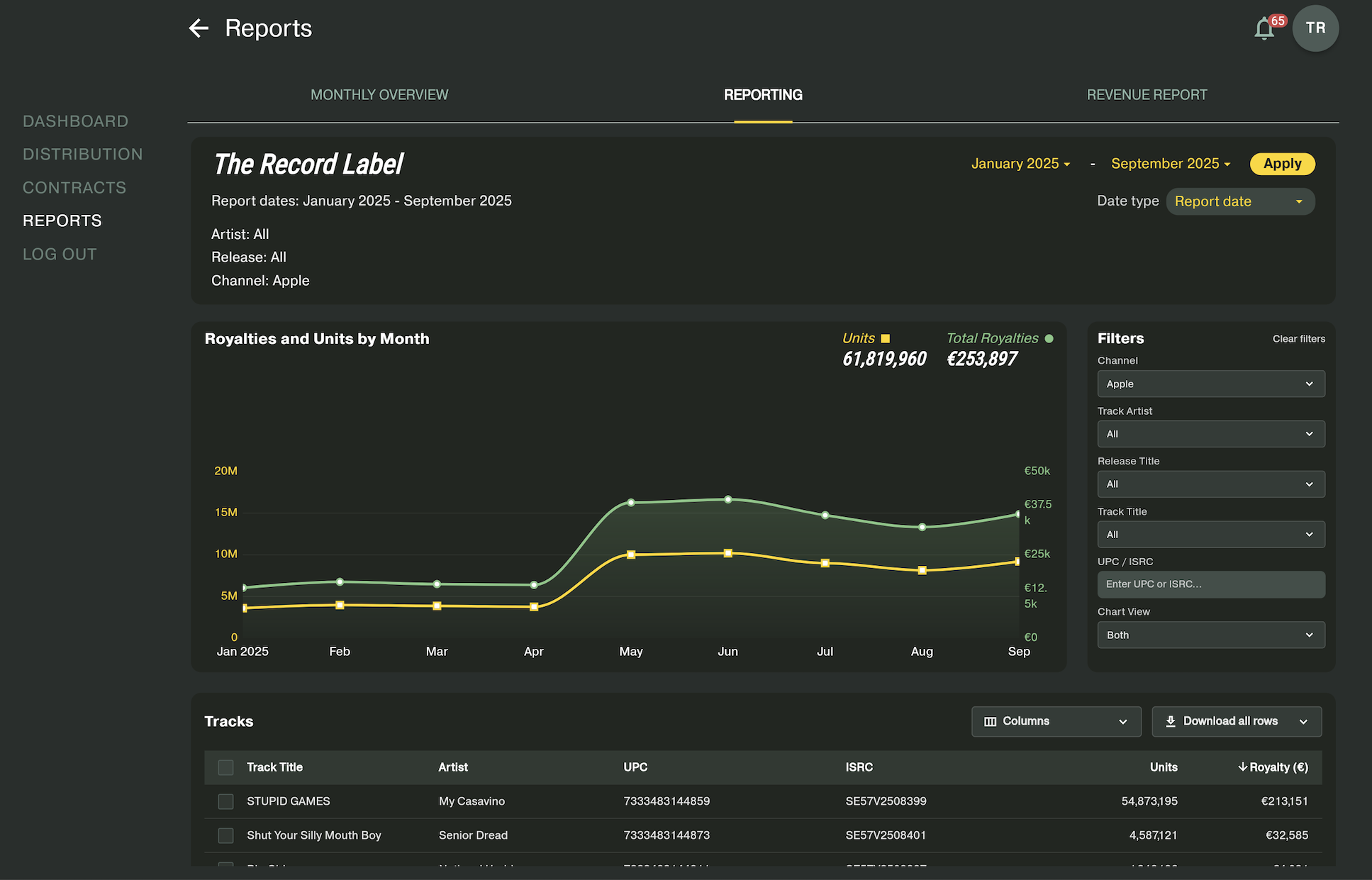
Task: Open the TR user avatar menu
Action: click(x=1315, y=28)
